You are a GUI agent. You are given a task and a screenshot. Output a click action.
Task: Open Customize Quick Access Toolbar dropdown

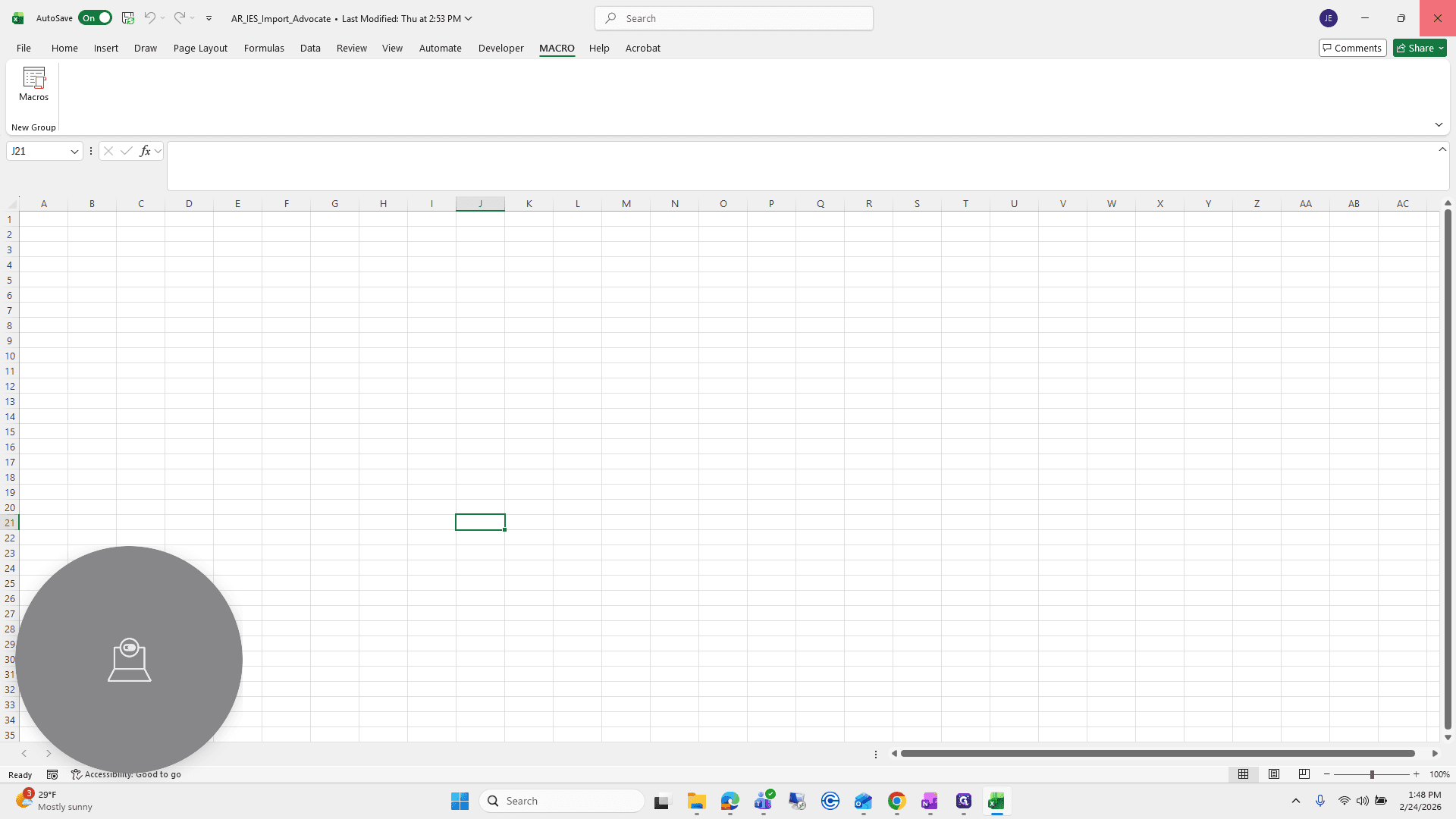tap(209, 18)
